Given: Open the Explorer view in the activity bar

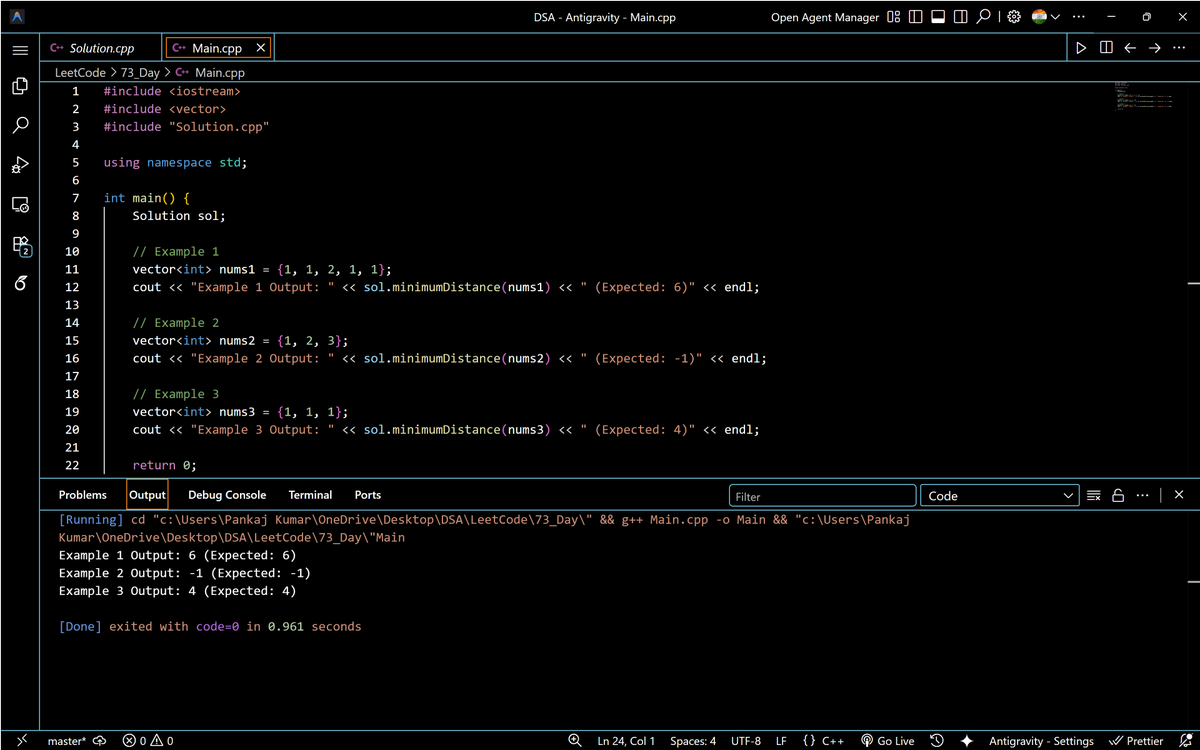Looking at the screenshot, I should (x=20, y=87).
